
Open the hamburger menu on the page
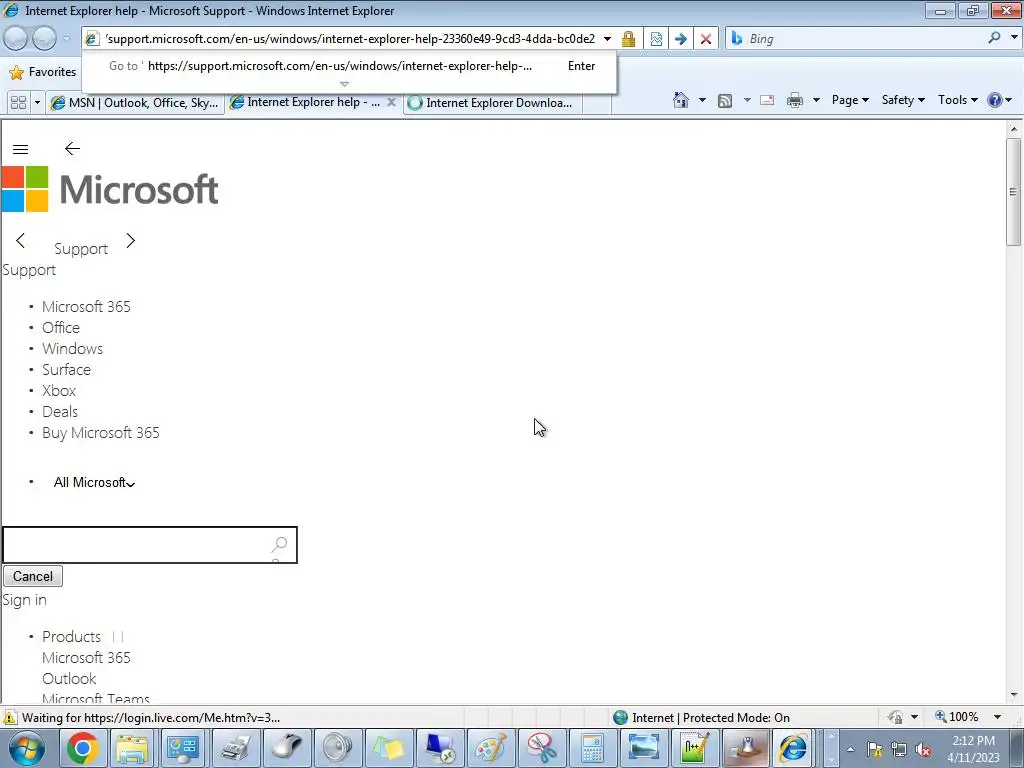20,149
